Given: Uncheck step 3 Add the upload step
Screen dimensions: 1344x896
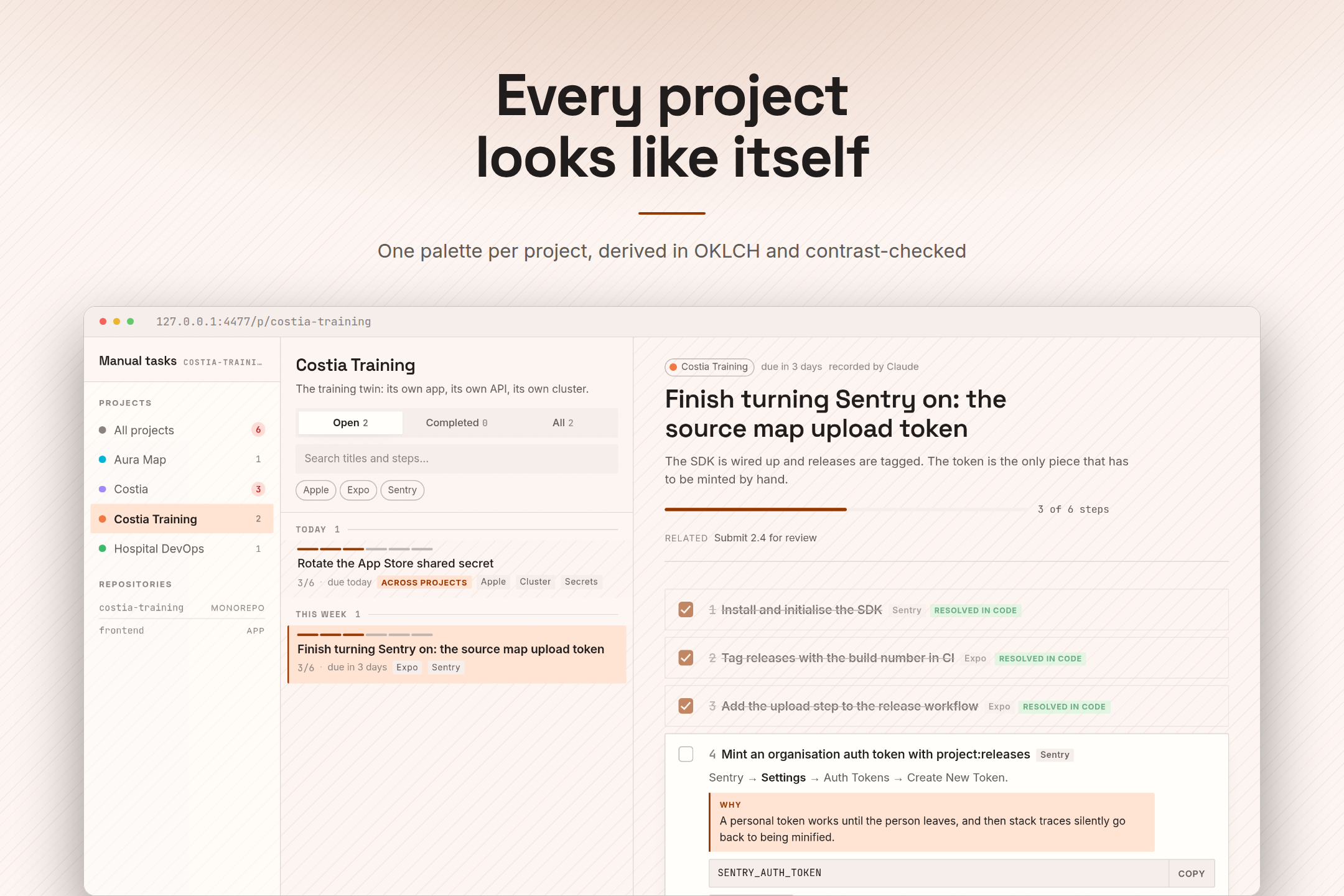Looking at the screenshot, I should [x=686, y=706].
